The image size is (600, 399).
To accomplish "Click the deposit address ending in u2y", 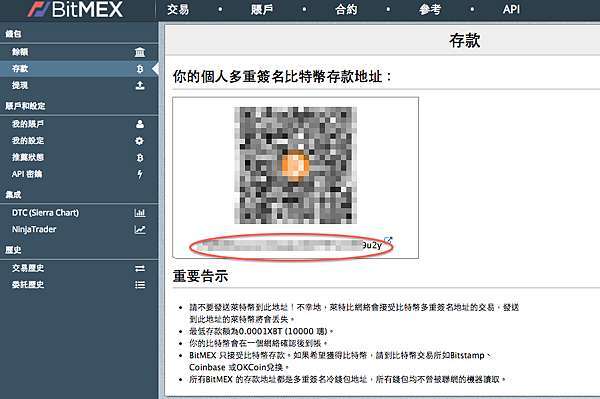I will 290,246.
